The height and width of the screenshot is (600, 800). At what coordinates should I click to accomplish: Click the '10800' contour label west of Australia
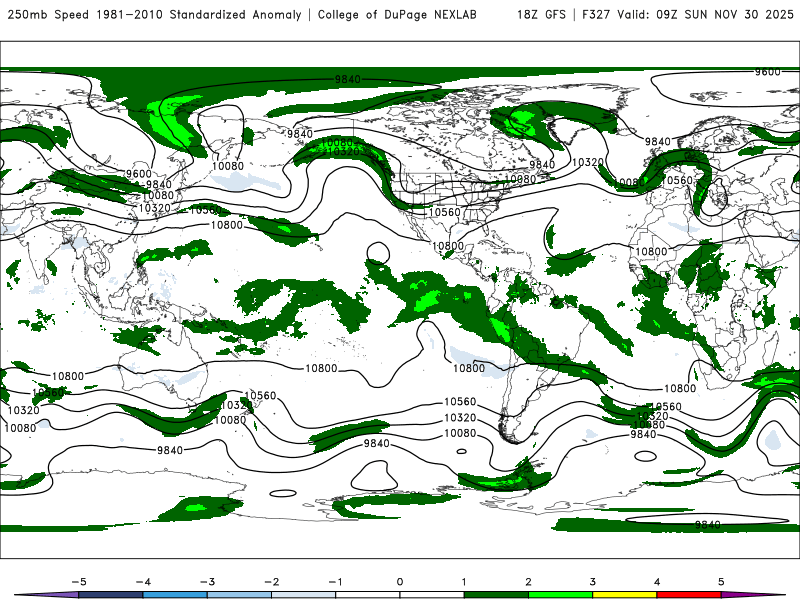coord(68,376)
